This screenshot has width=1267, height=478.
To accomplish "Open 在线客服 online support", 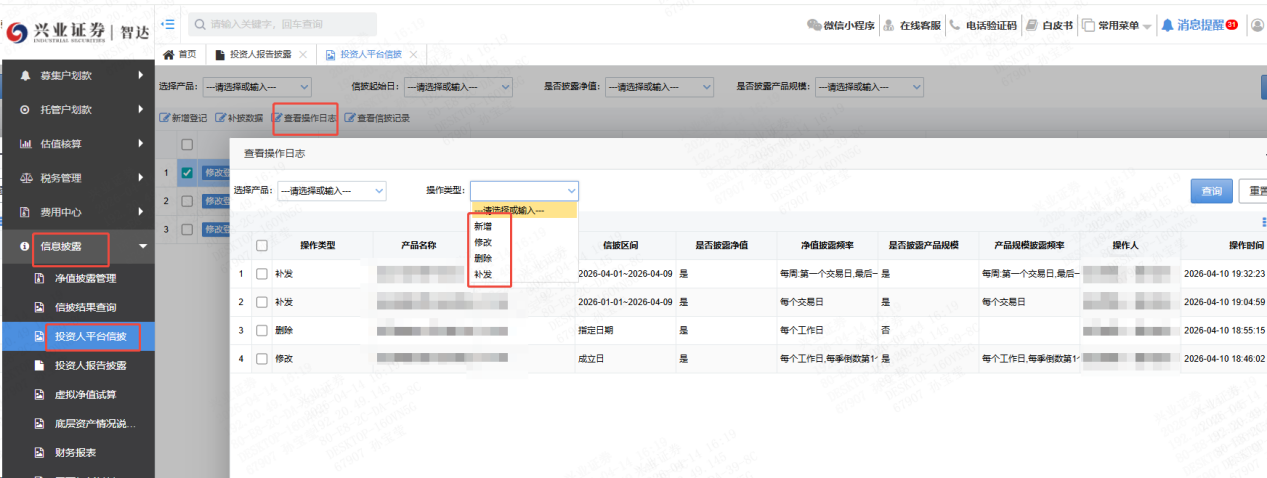I will click(913, 25).
